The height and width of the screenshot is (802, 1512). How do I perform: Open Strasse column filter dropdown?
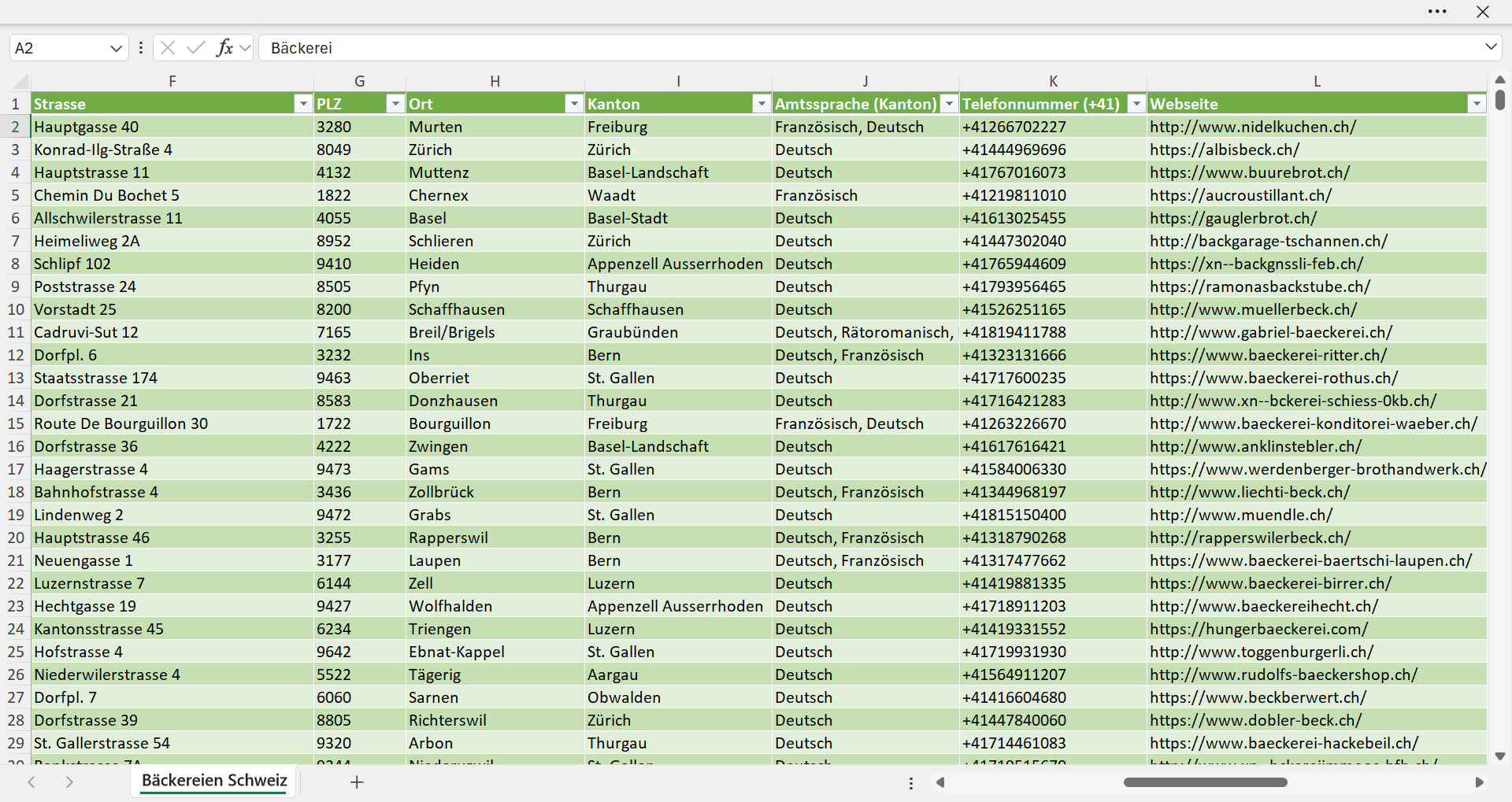click(303, 104)
